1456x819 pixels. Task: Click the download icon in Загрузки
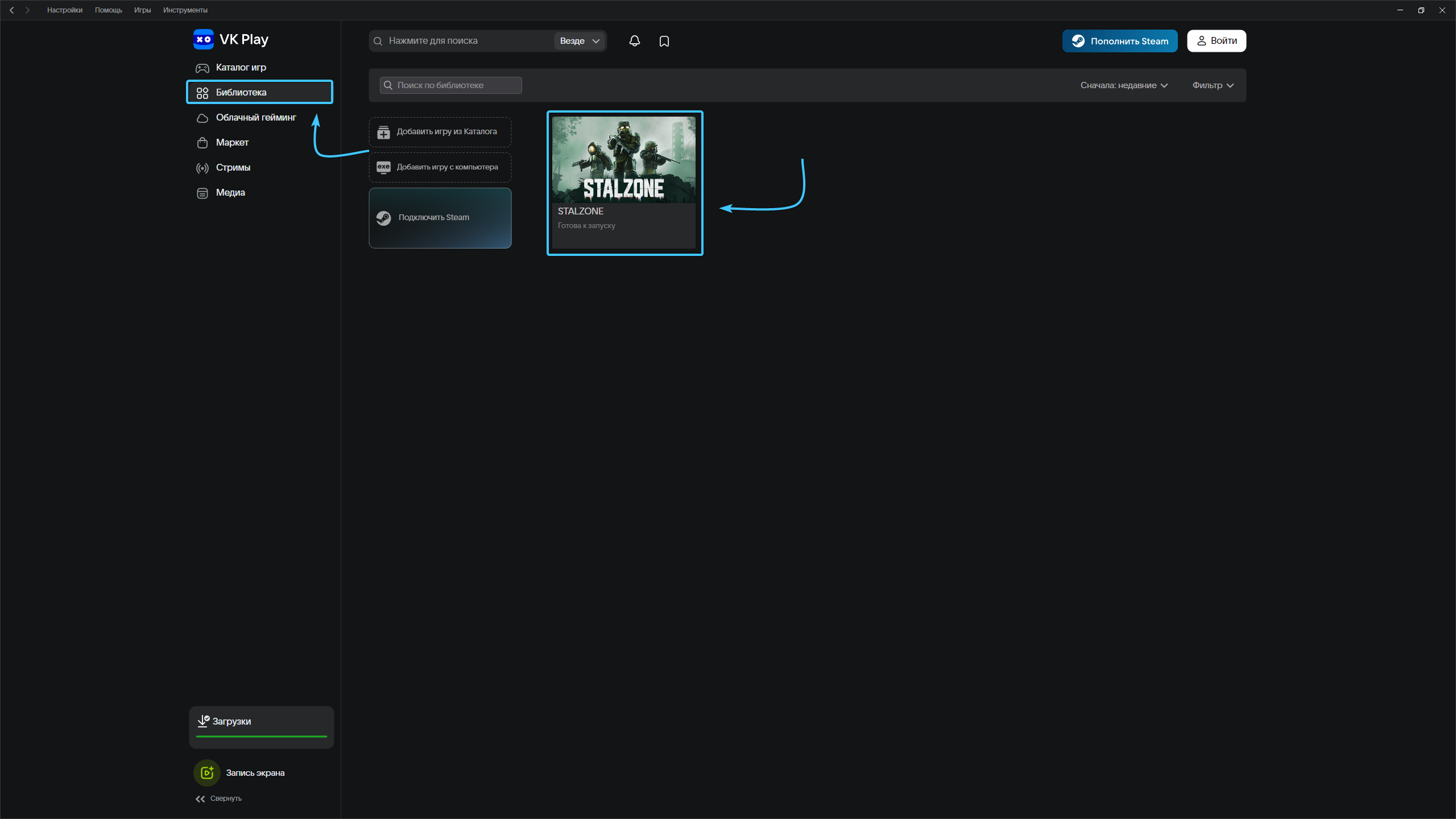203,721
